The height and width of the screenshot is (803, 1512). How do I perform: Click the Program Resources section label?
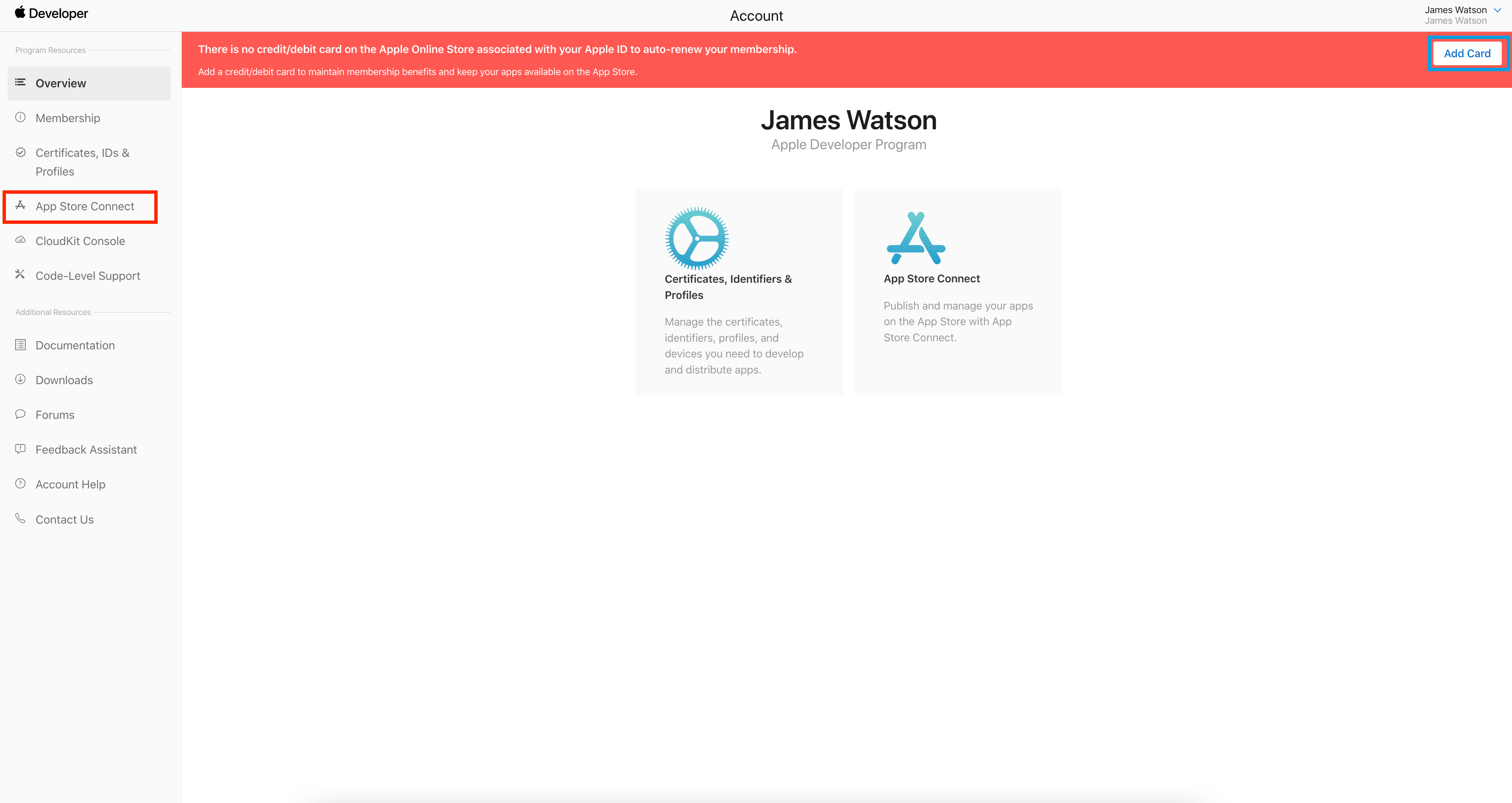50,50
